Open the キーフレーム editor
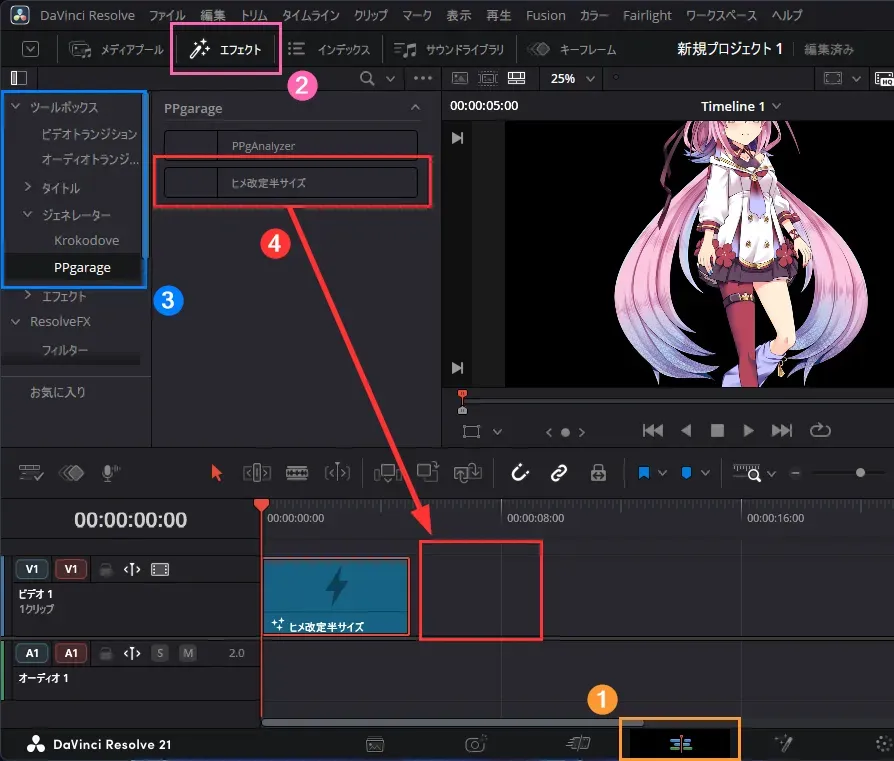This screenshot has height=761, width=894. pos(572,50)
